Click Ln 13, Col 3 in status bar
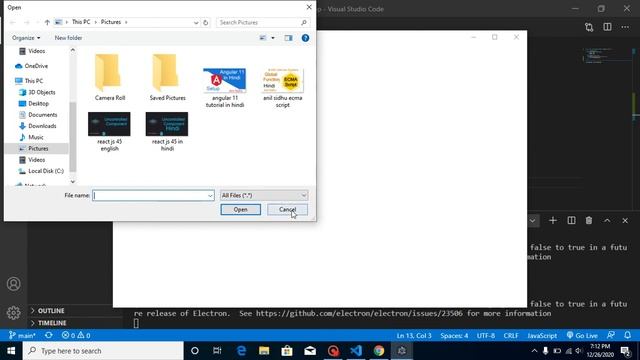640x360 pixels. click(414, 336)
